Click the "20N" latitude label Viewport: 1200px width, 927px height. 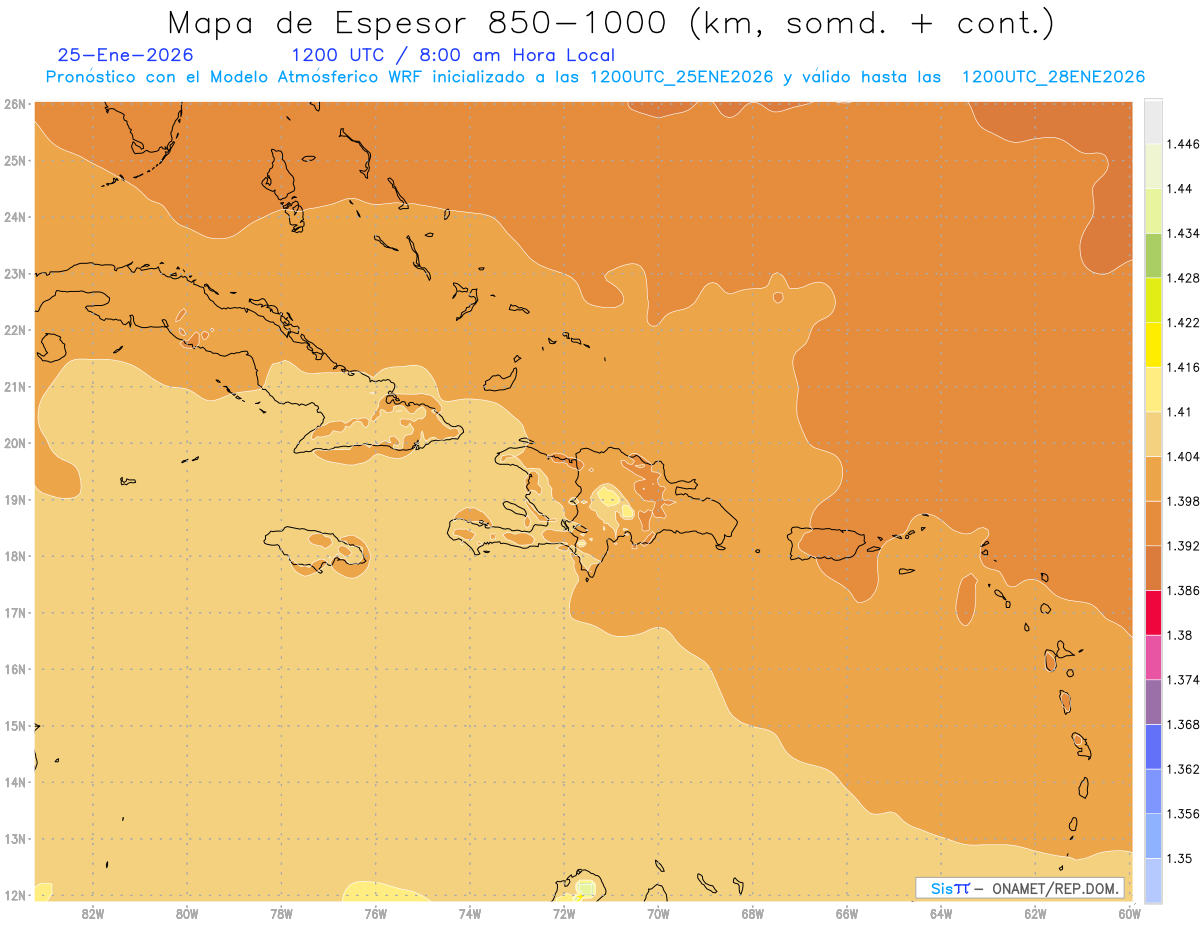[x=15, y=443]
